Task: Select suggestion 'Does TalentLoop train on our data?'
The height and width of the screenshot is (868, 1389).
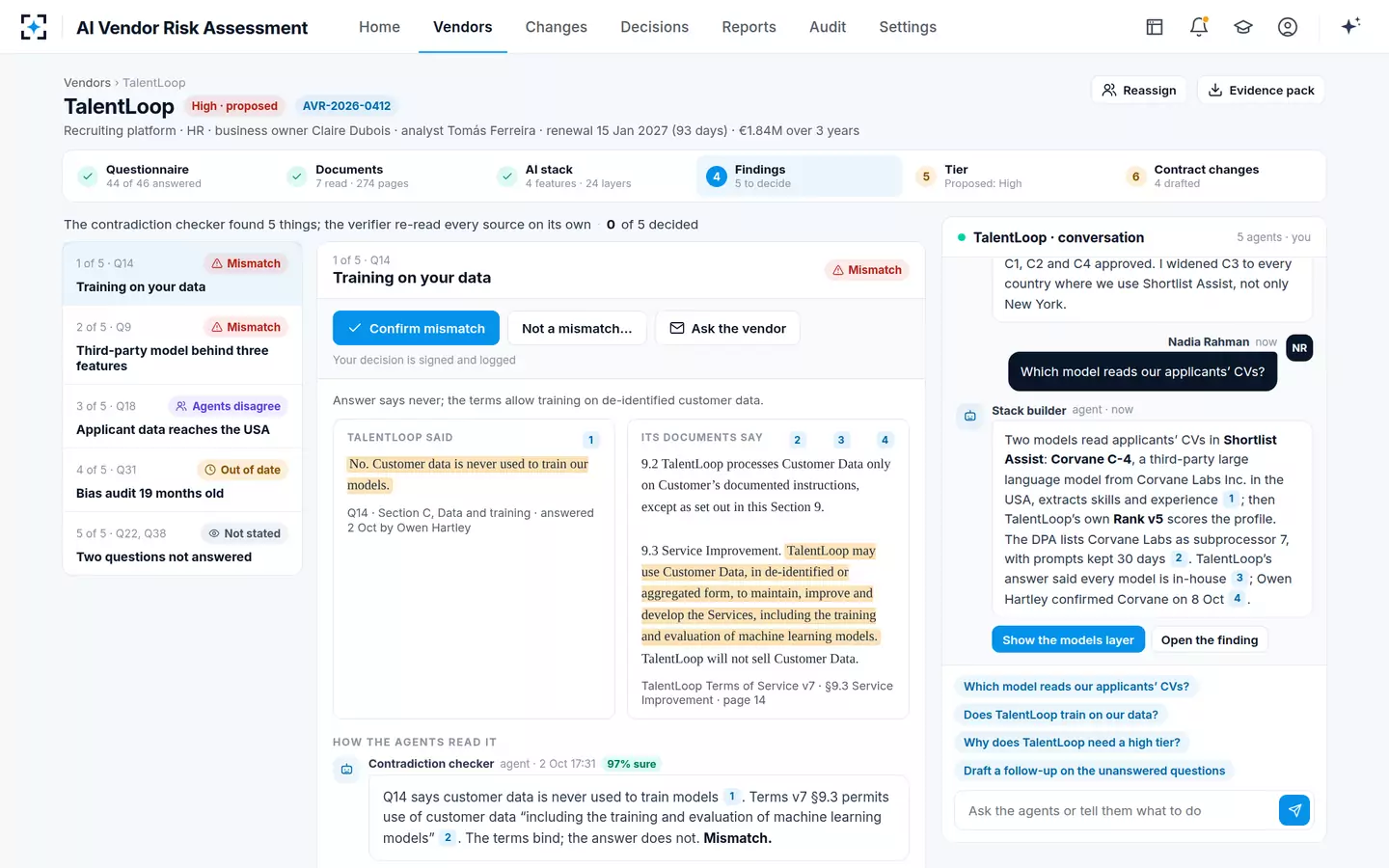Action: point(1061,715)
